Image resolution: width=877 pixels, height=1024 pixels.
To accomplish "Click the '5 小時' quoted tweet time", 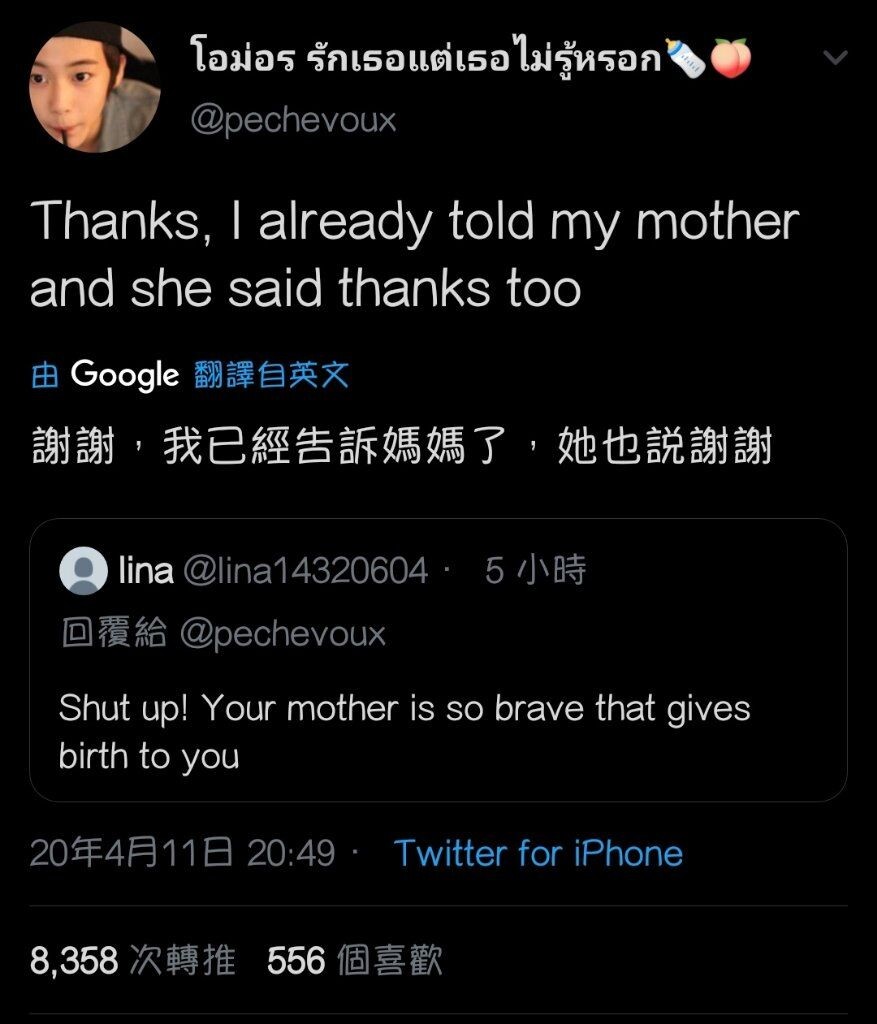I will pos(535,571).
